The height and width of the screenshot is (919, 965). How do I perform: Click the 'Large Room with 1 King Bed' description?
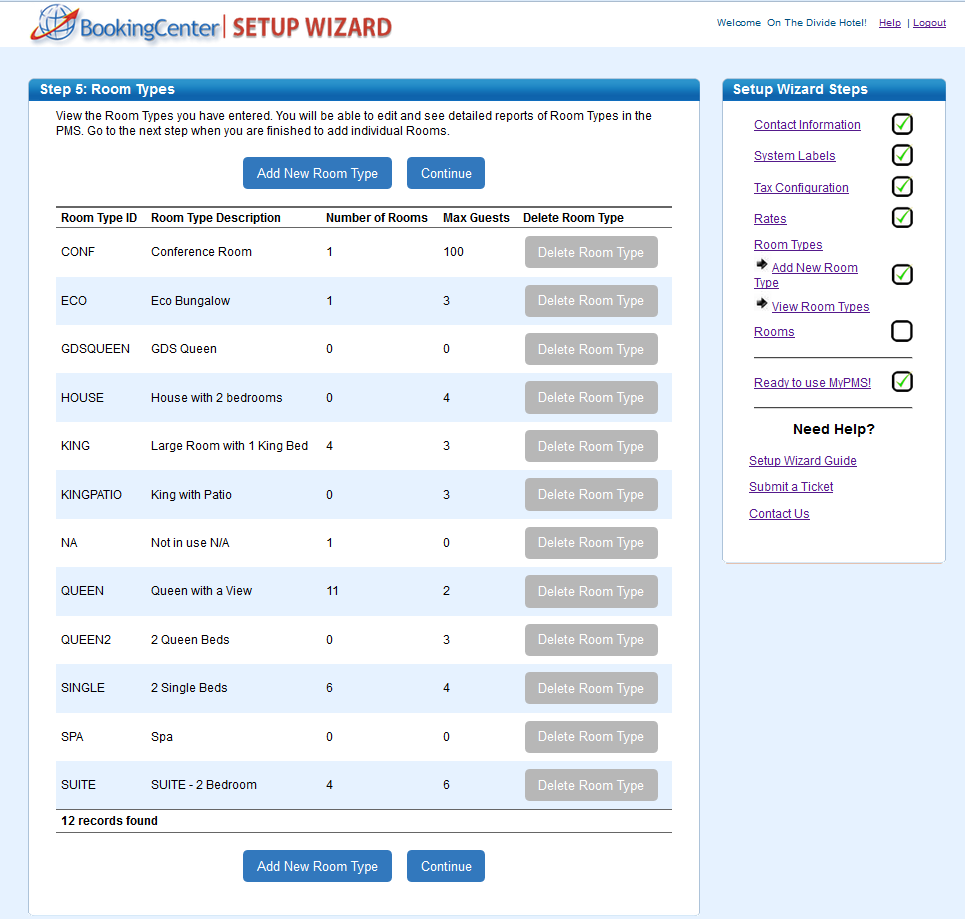pyautogui.click(x=230, y=446)
